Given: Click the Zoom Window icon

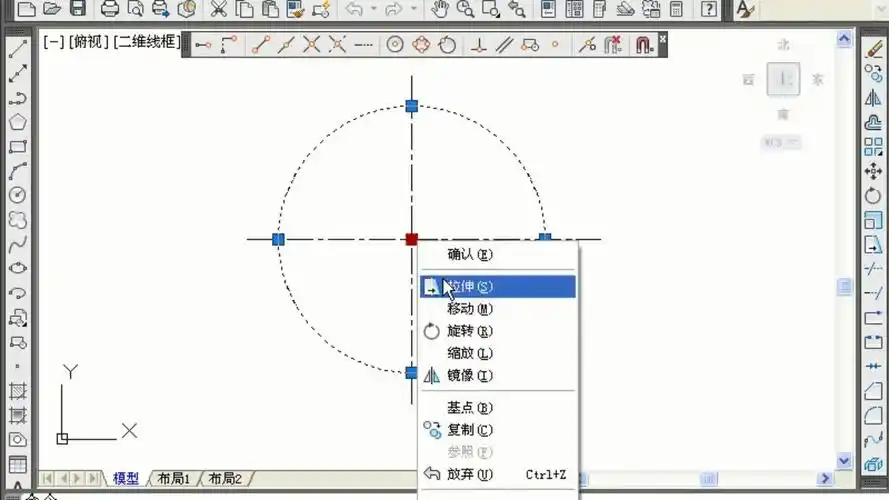Looking at the screenshot, I should (x=490, y=9).
